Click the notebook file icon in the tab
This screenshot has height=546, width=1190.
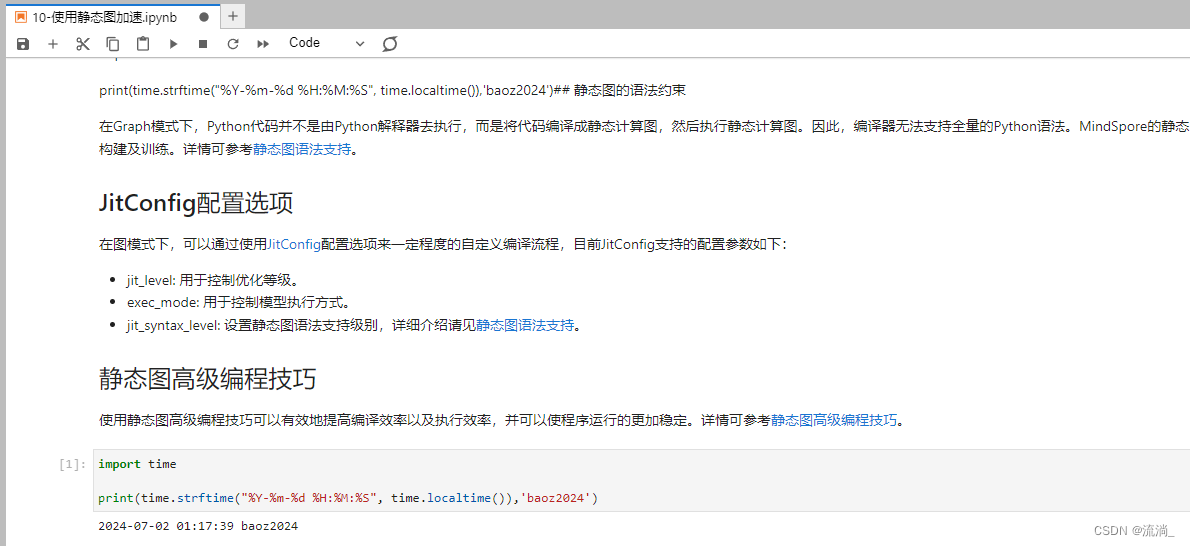coord(21,17)
